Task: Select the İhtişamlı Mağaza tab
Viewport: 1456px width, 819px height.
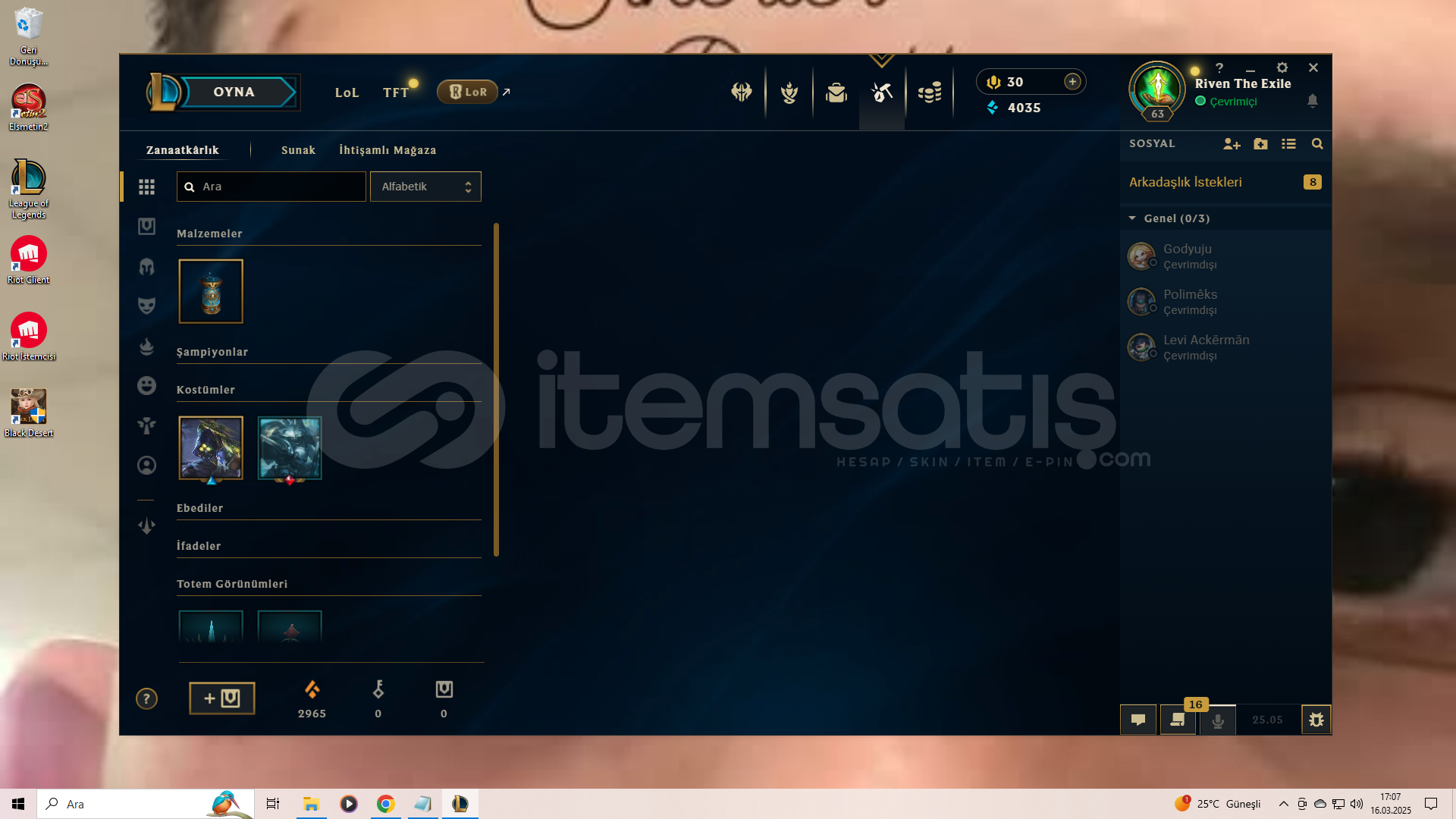Action: click(x=388, y=150)
